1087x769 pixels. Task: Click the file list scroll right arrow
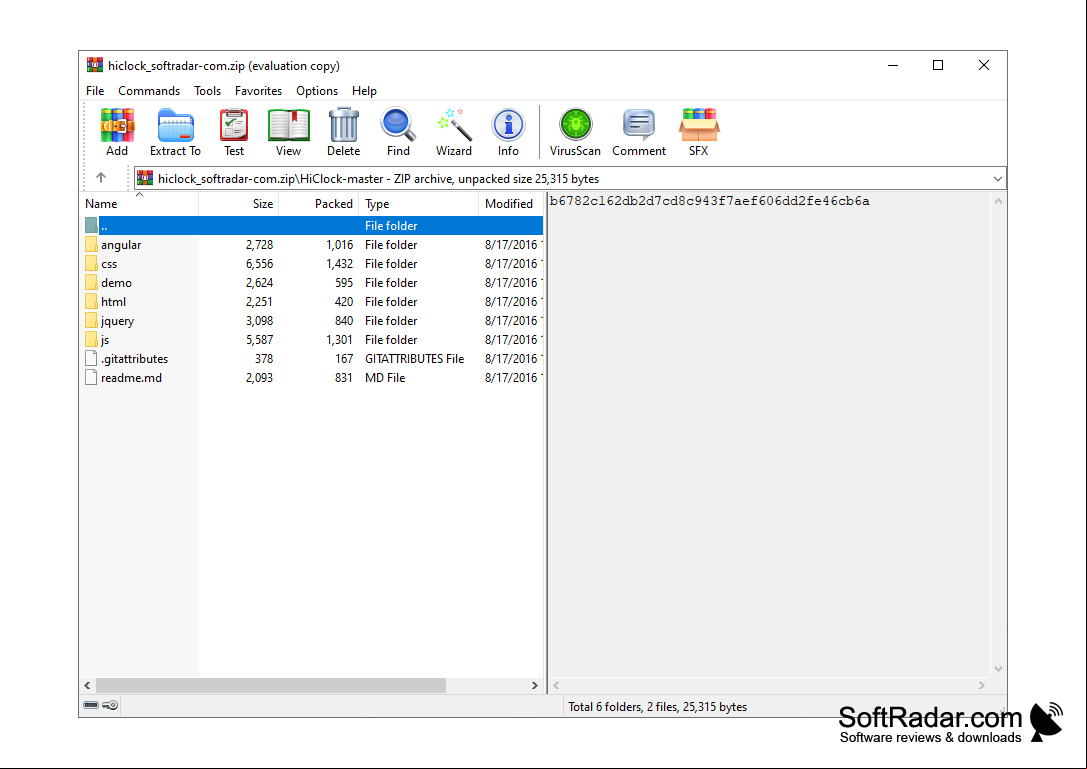pos(534,685)
